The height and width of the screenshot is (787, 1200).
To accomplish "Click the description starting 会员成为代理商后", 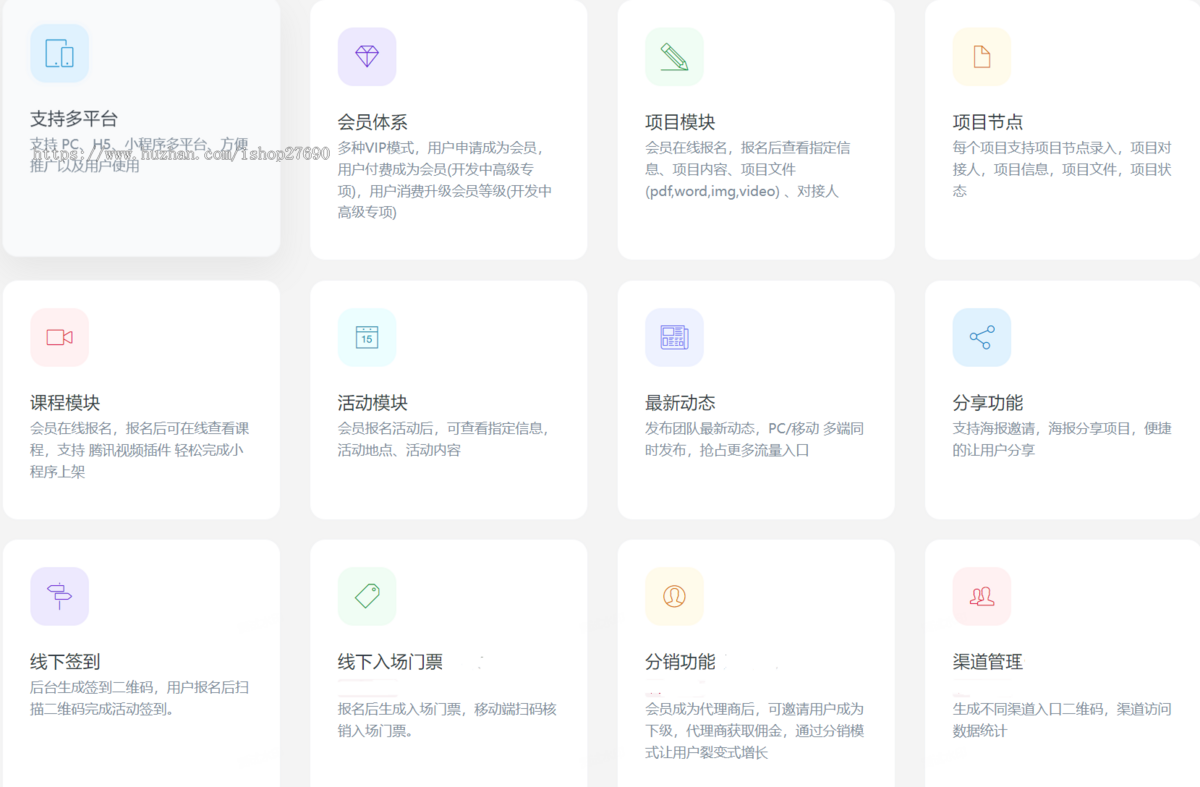I will [x=755, y=730].
